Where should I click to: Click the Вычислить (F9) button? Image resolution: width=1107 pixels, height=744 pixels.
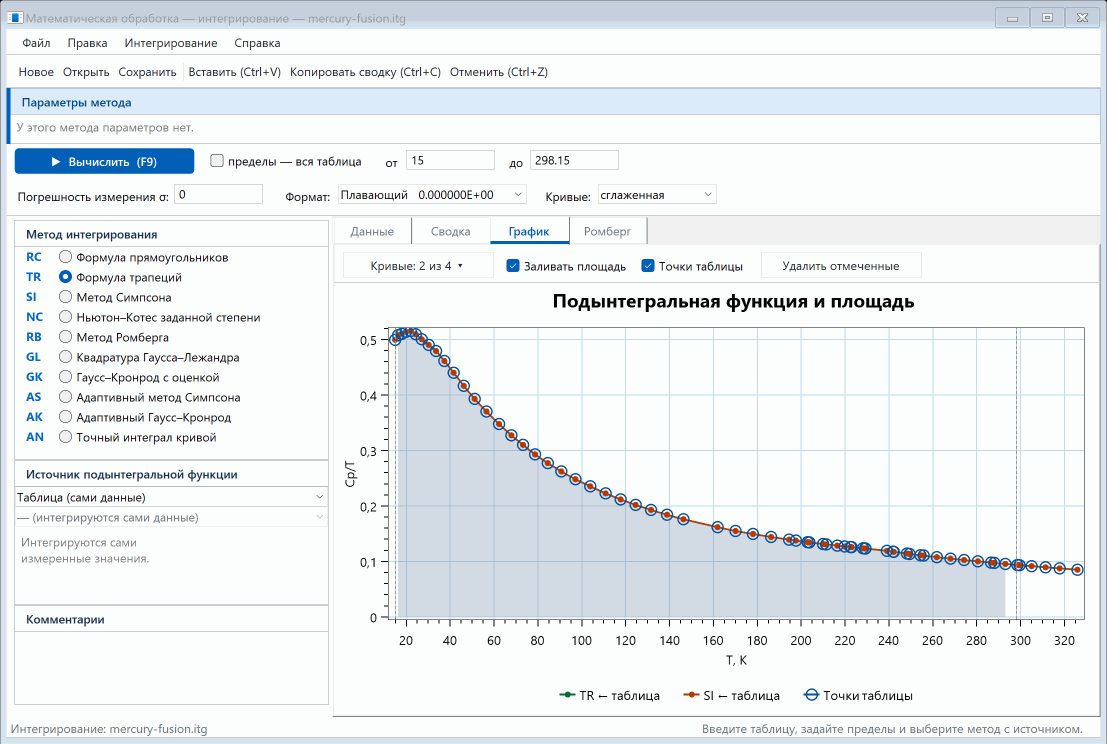tap(104, 161)
